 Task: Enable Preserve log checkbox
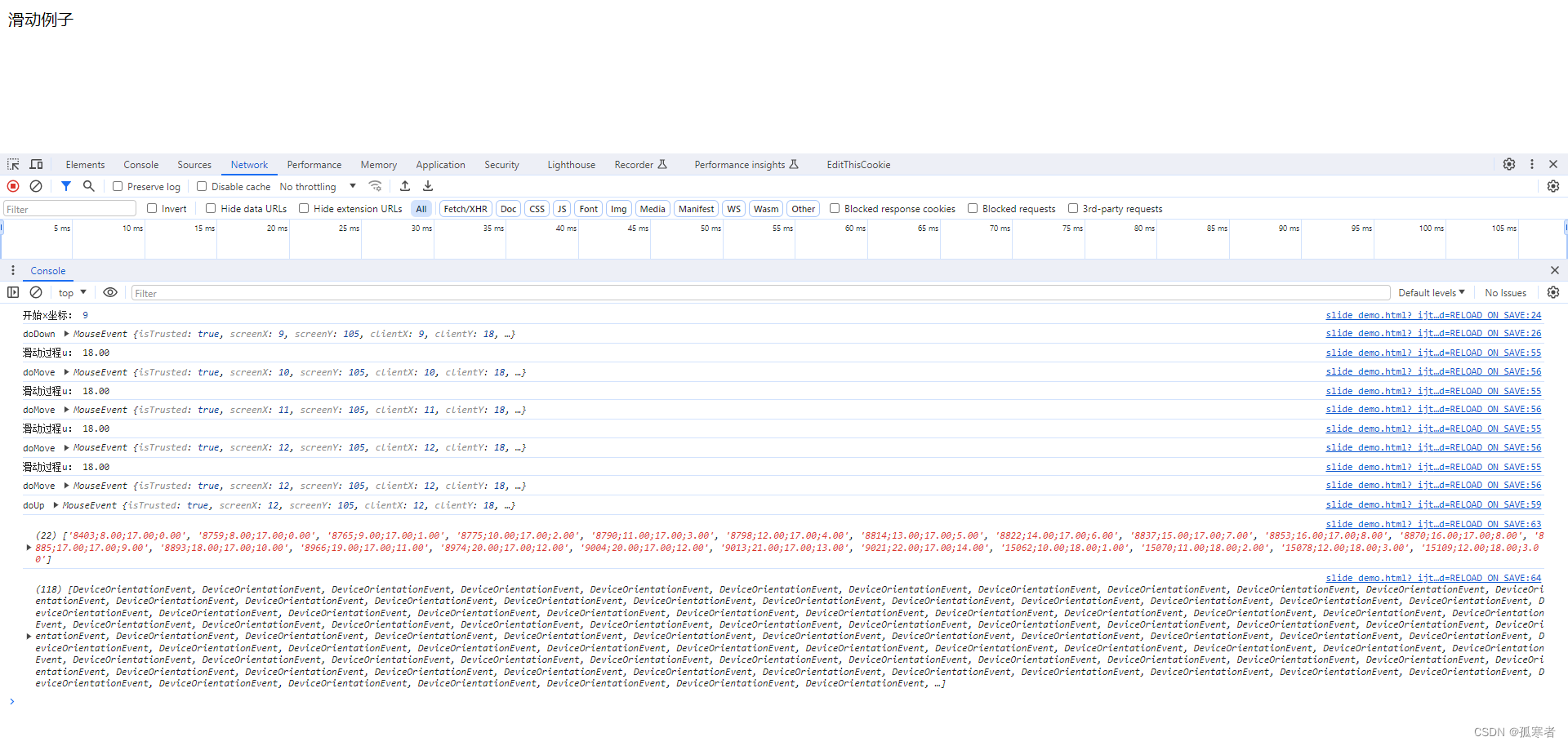(x=118, y=186)
